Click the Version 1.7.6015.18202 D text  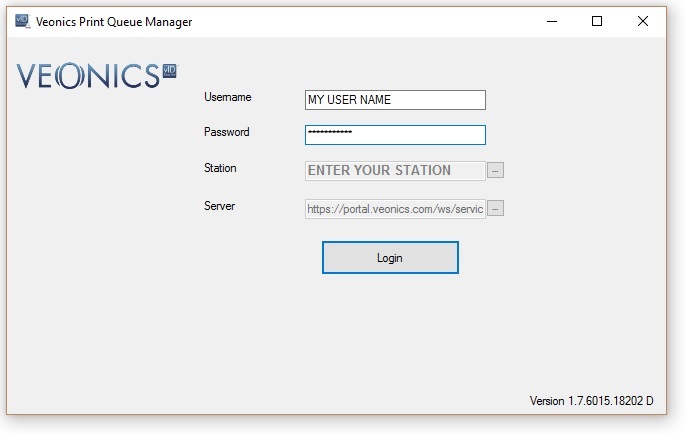[591, 401]
